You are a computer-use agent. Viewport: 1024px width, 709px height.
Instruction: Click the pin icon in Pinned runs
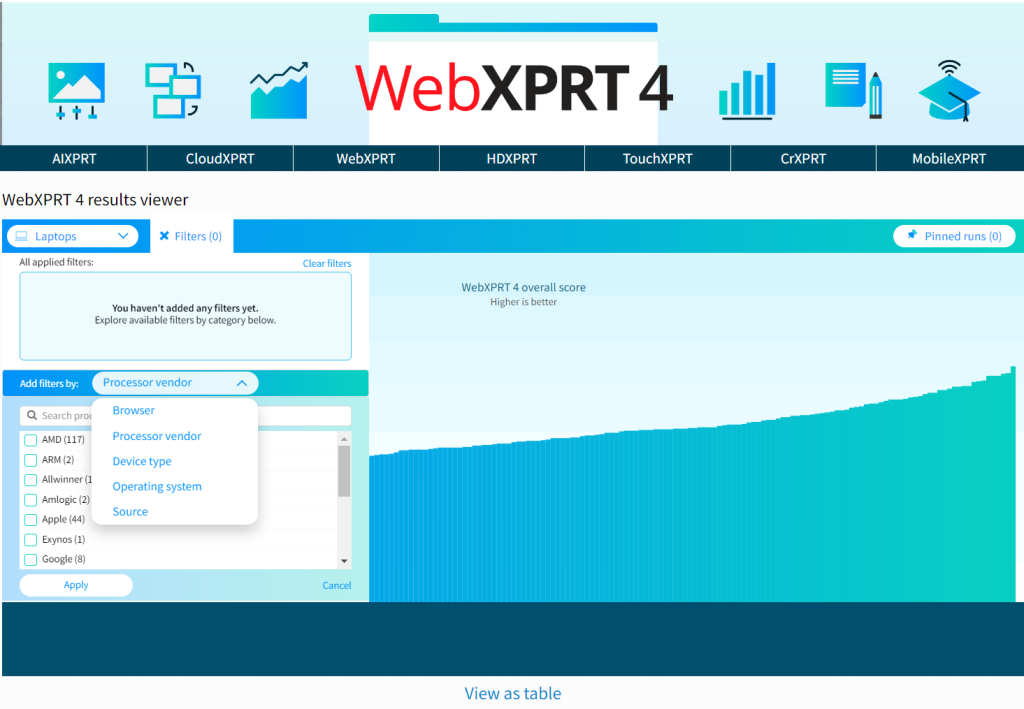click(x=912, y=235)
